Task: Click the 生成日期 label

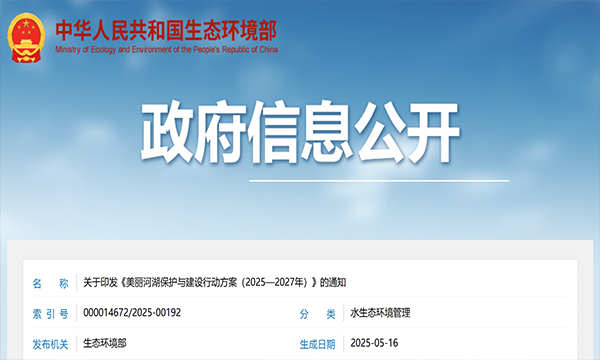Action: click(317, 344)
